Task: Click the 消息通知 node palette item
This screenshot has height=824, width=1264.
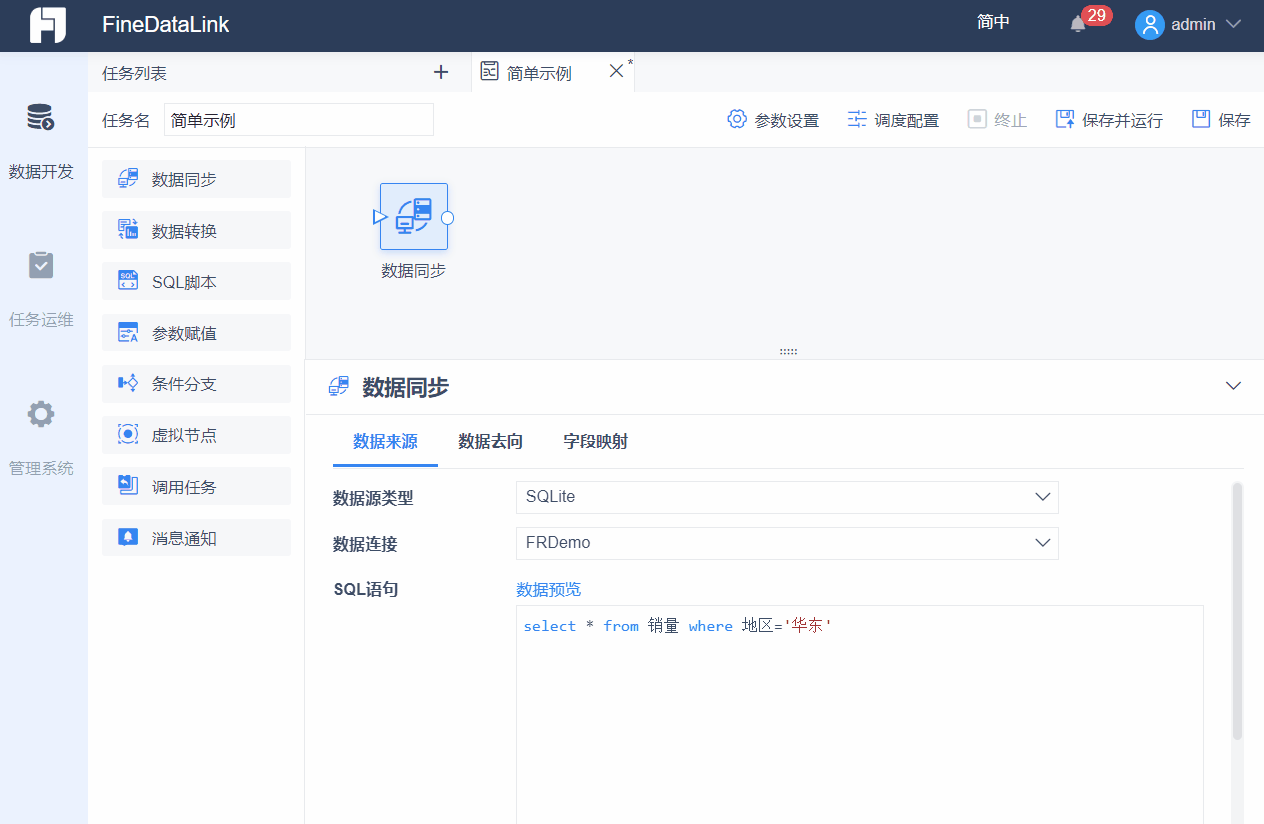Action: coord(196,538)
